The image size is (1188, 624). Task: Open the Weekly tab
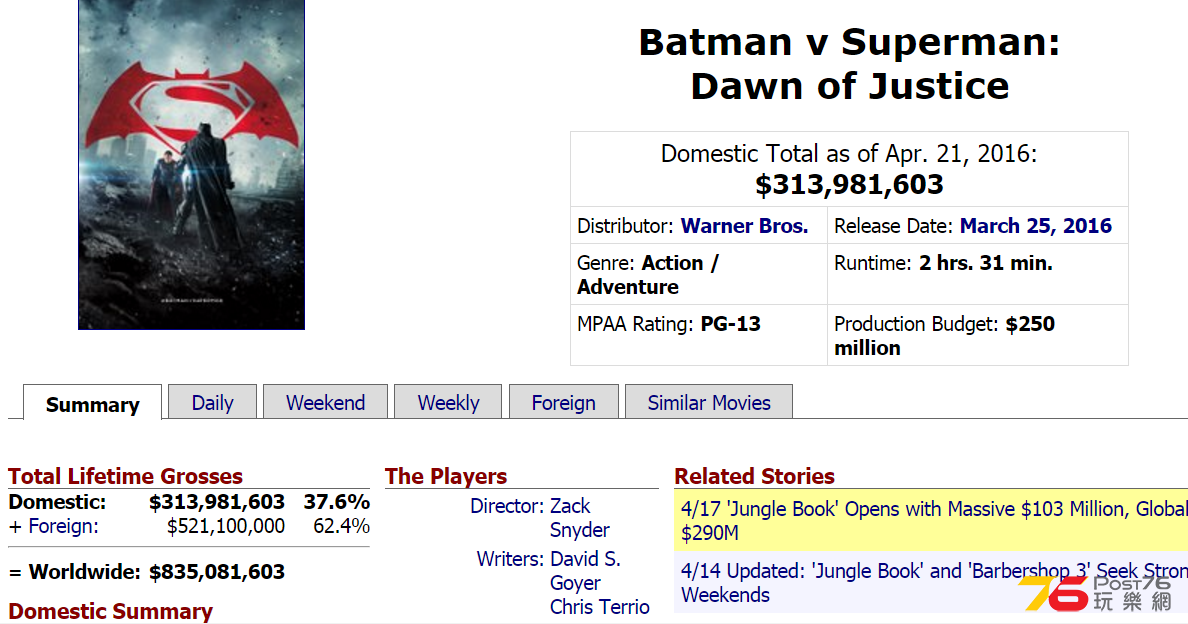click(448, 402)
